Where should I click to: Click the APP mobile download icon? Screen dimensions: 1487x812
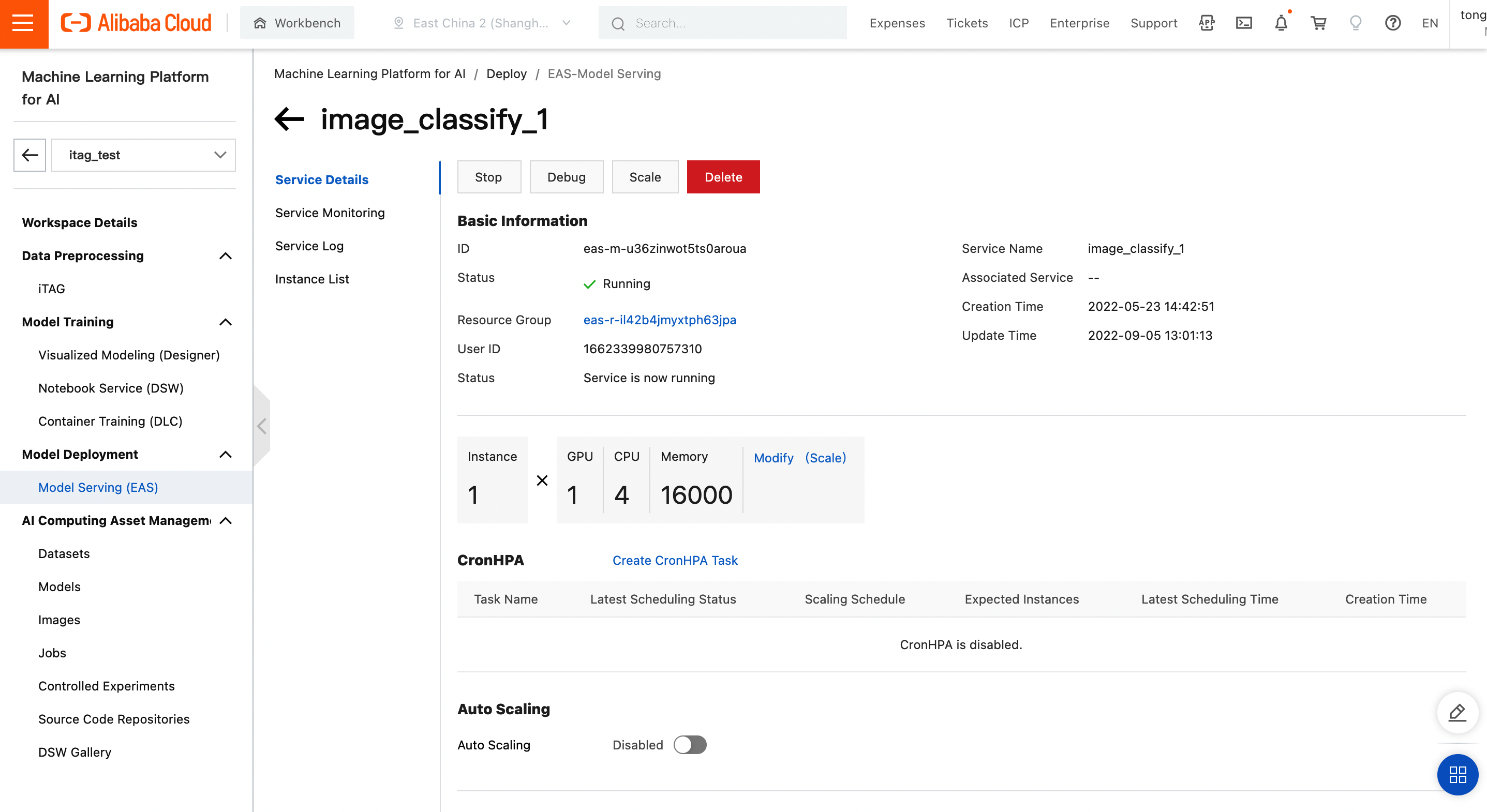(x=1207, y=23)
